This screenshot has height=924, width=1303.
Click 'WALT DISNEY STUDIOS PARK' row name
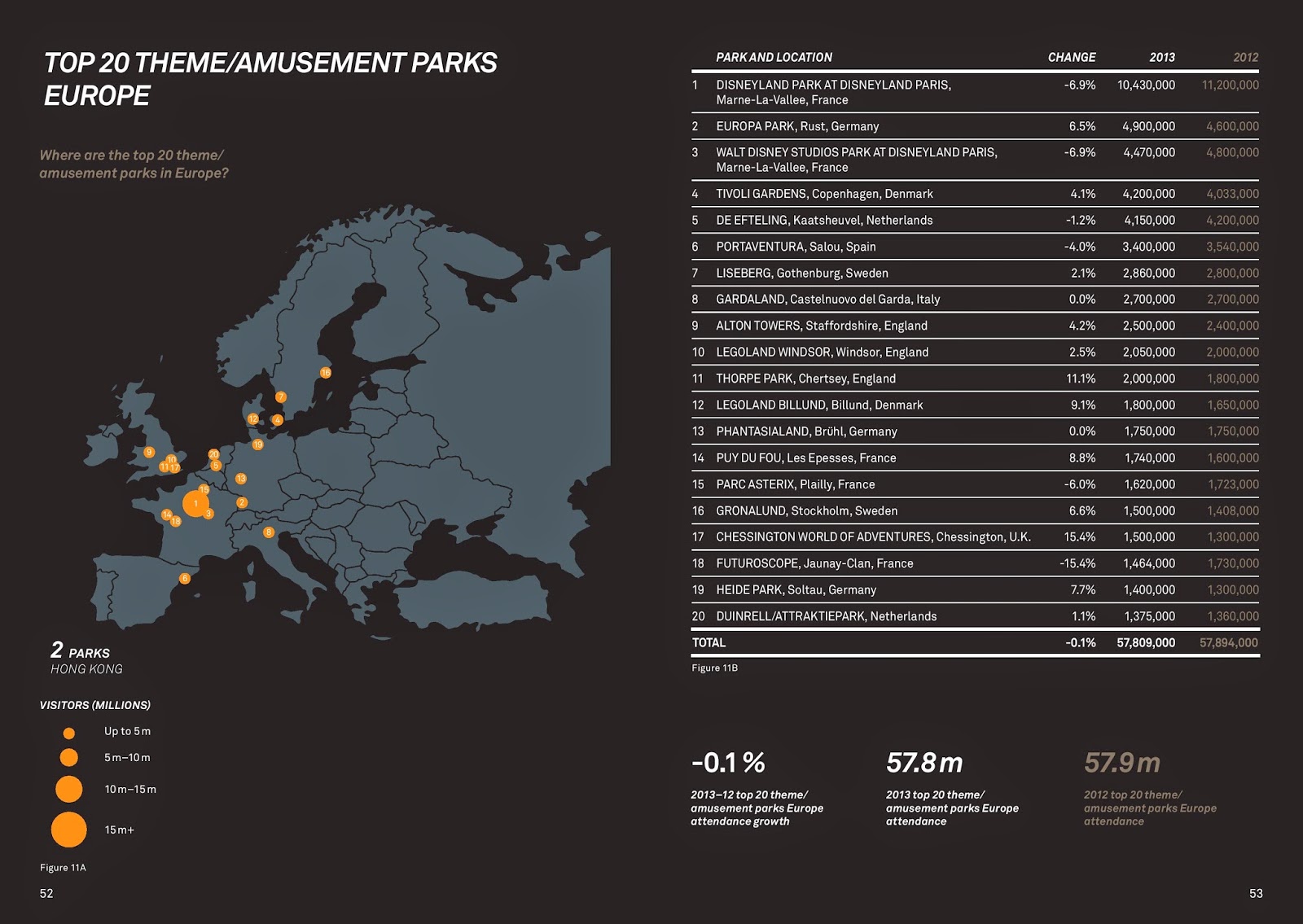pyautogui.click(x=857, y=152)
